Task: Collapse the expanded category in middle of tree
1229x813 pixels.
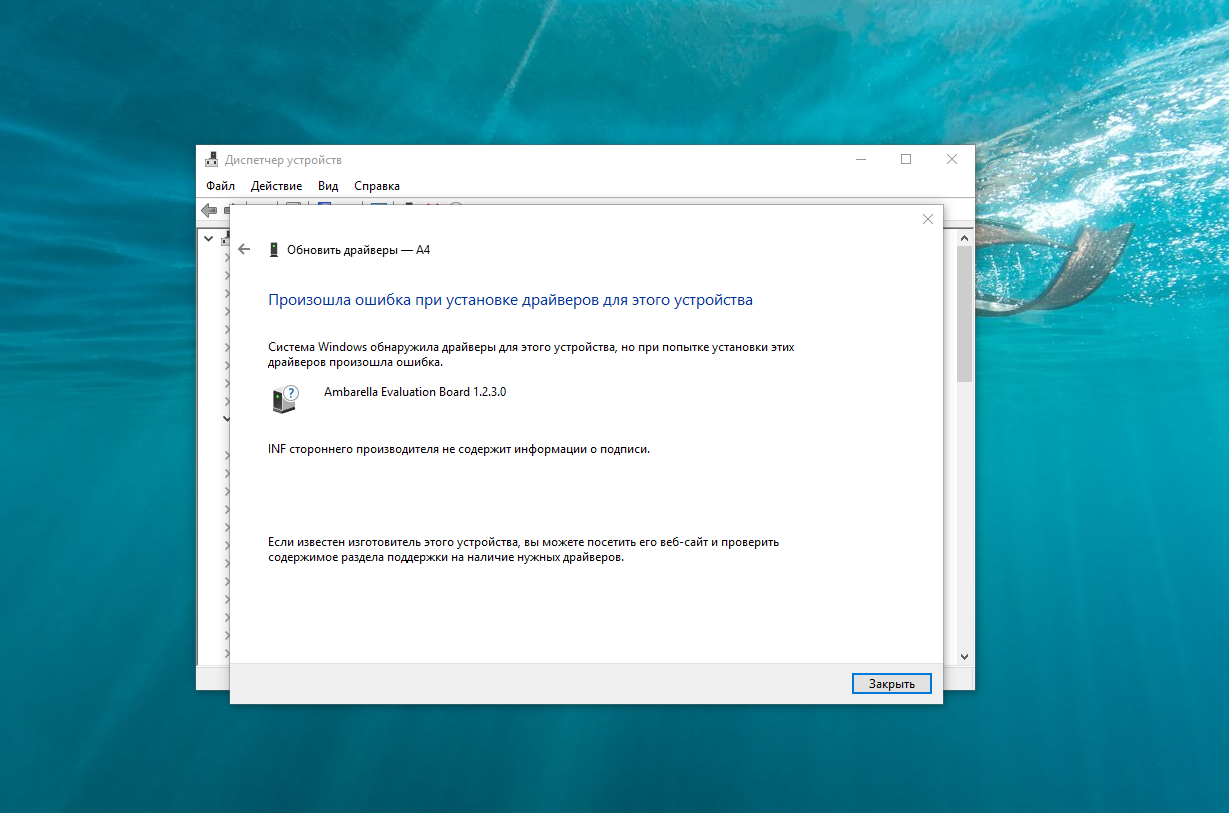Action: click(x=227, y=418)
